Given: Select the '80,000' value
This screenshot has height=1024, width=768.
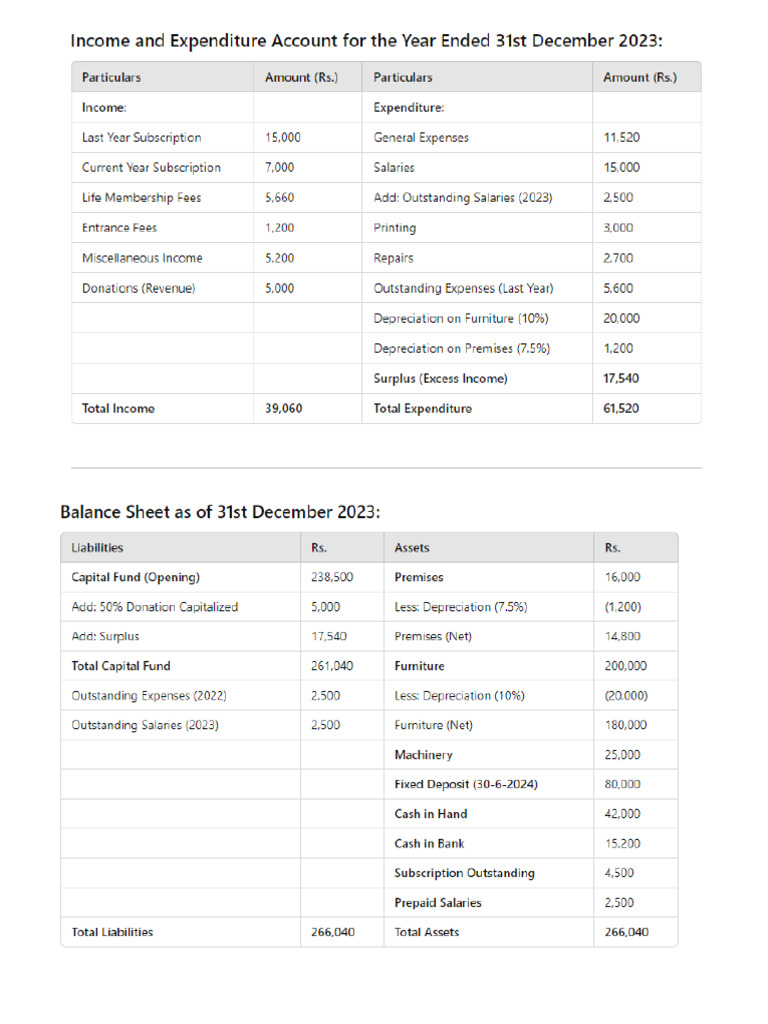Looking at the screenshot, I should (x=622, y=784).
